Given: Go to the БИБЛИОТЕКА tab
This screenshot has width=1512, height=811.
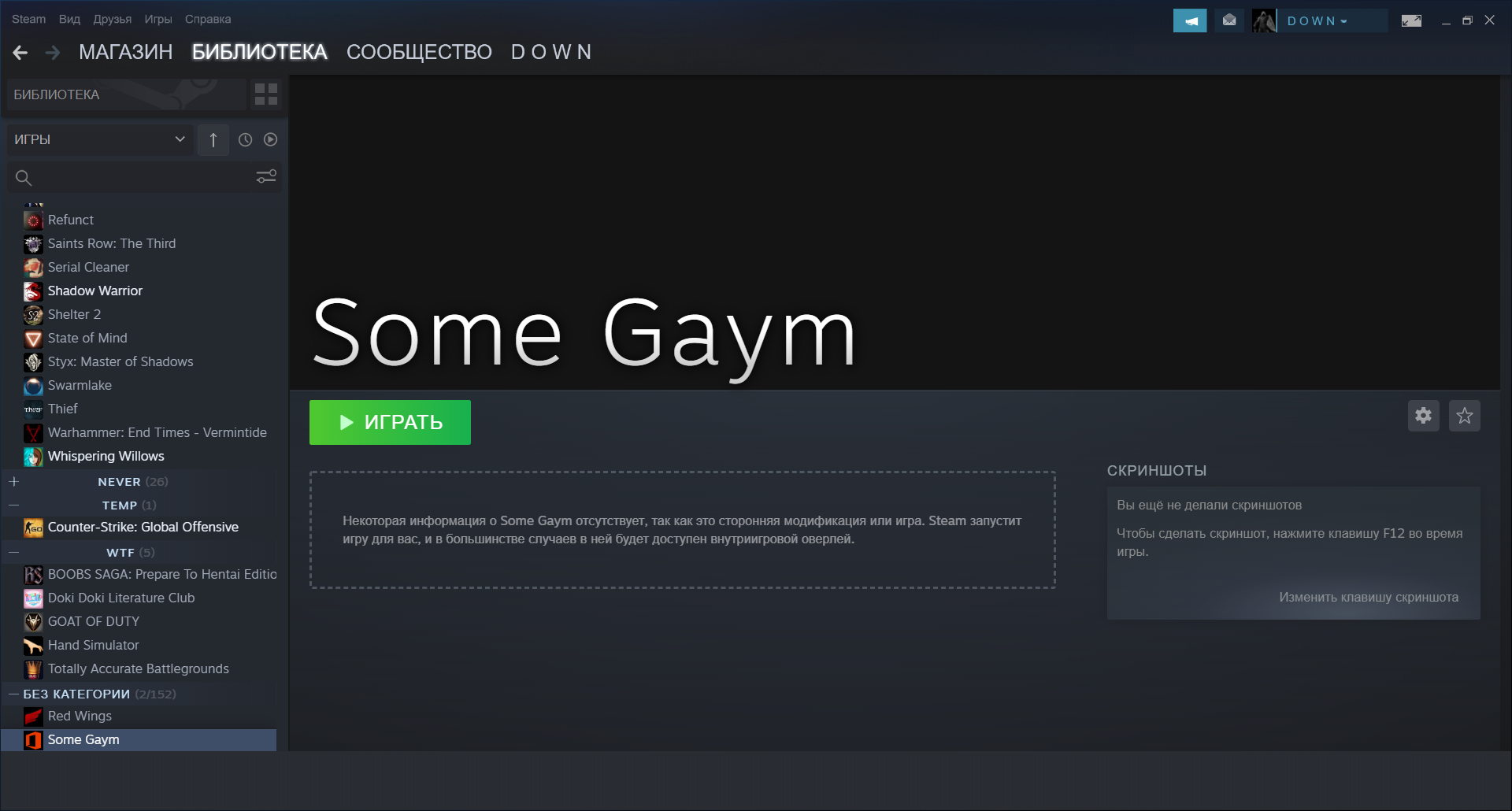Looking at the screenshot, I should pos(259,52).
